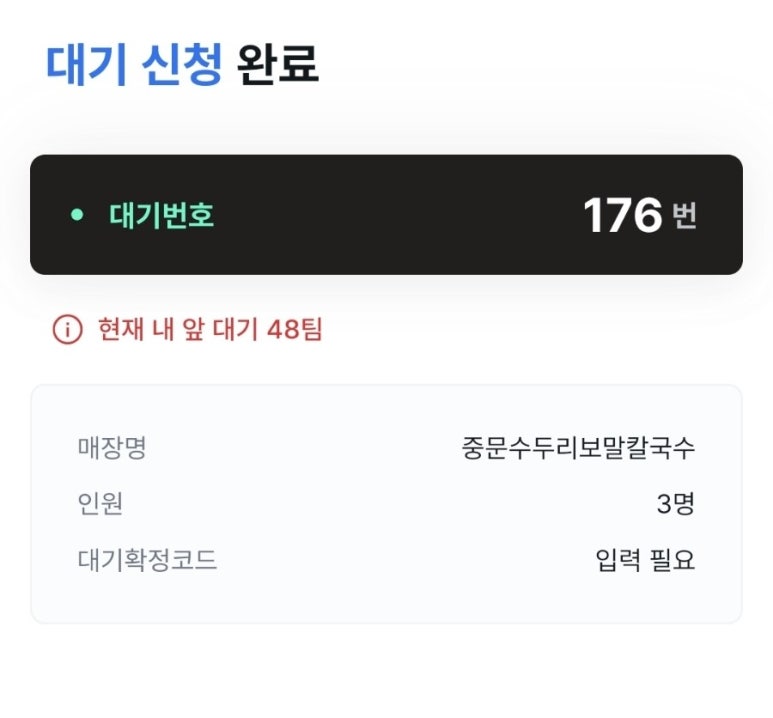
Task: Click the 현재 내 앞 대기 48팀 notice
Action: click(210, 329)
